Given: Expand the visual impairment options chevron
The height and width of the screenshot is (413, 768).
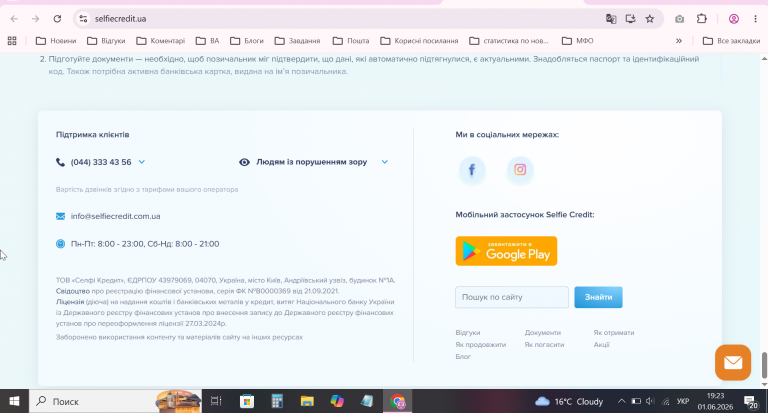Looking at the screenshot, I should coord(384,162).
